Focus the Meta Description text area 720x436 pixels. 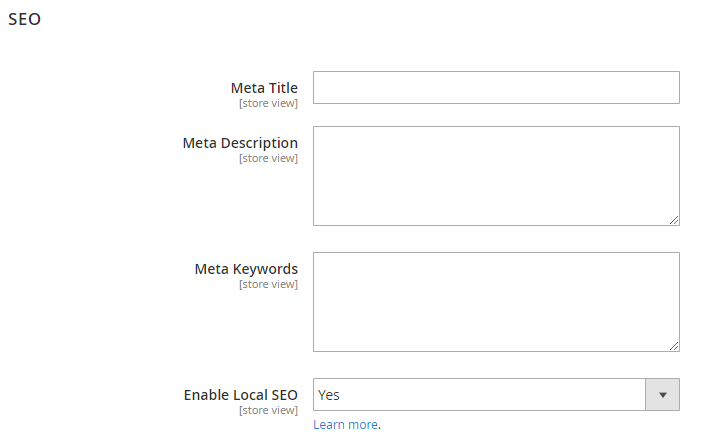496,175
